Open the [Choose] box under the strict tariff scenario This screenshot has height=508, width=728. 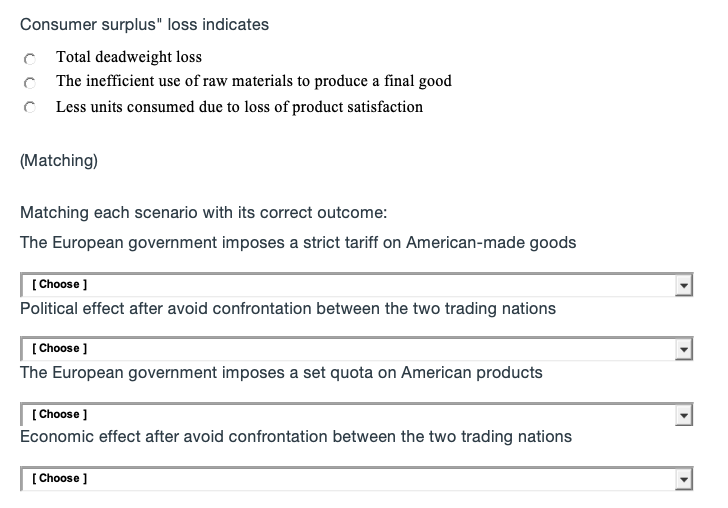pyautogui.click(x=350, y=285)
